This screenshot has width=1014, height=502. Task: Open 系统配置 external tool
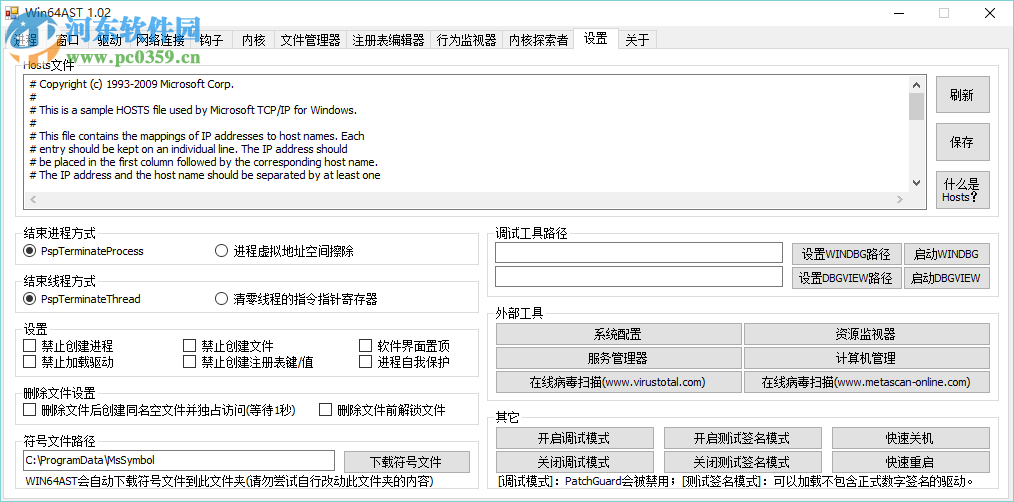pos(618,334)
